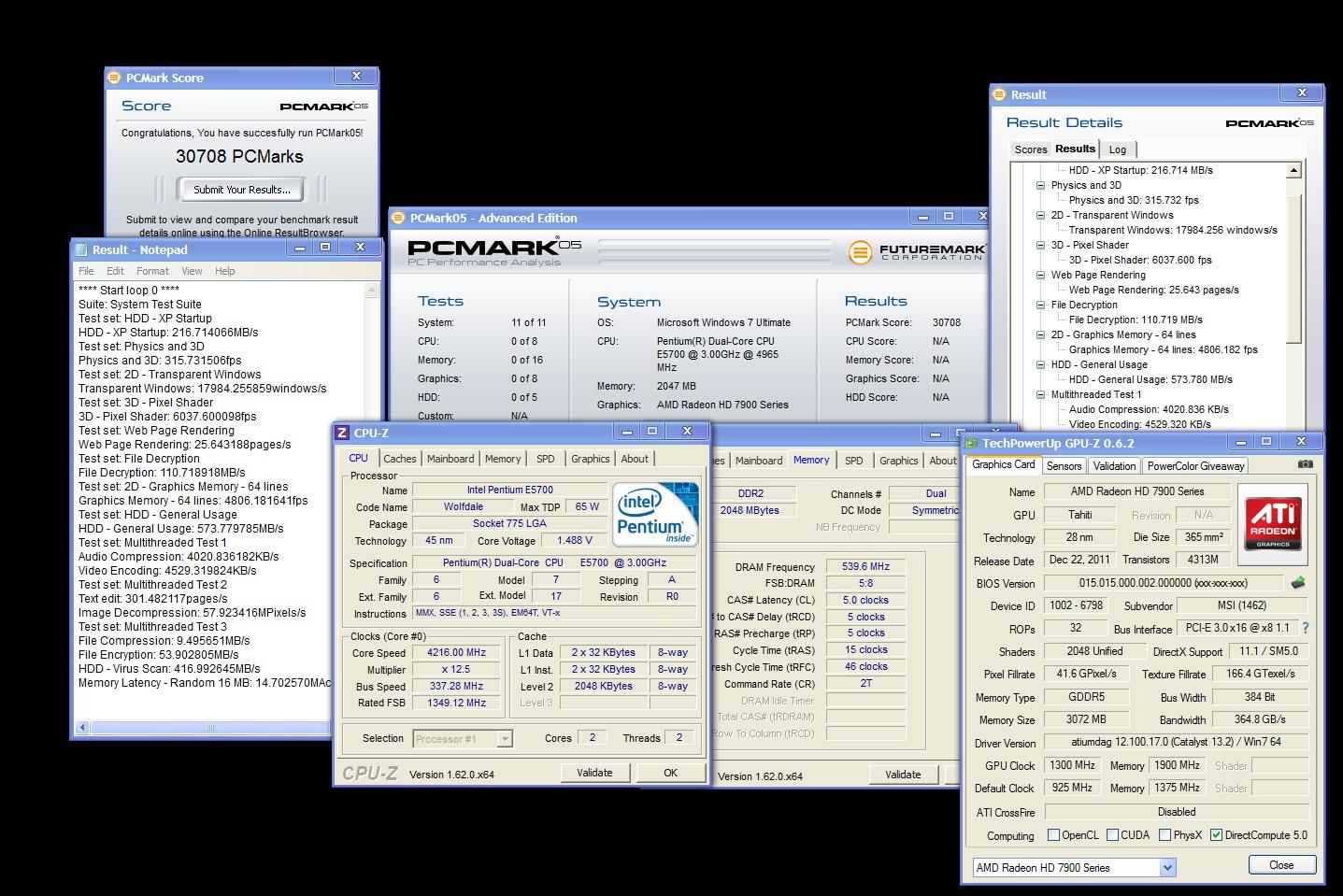Switch to the Log tab in Result Details
Image resolution: width=1343 pixels, height=896 pixels.
(x=1118, y=149)
